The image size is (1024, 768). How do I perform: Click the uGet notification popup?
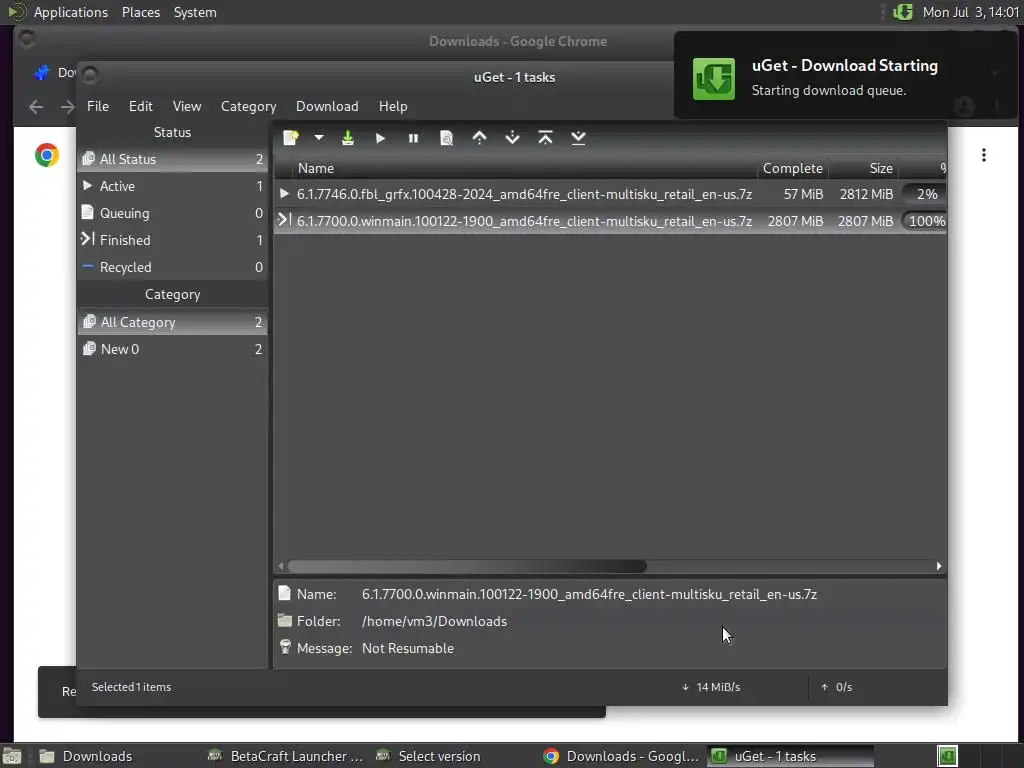pos(846,76)
